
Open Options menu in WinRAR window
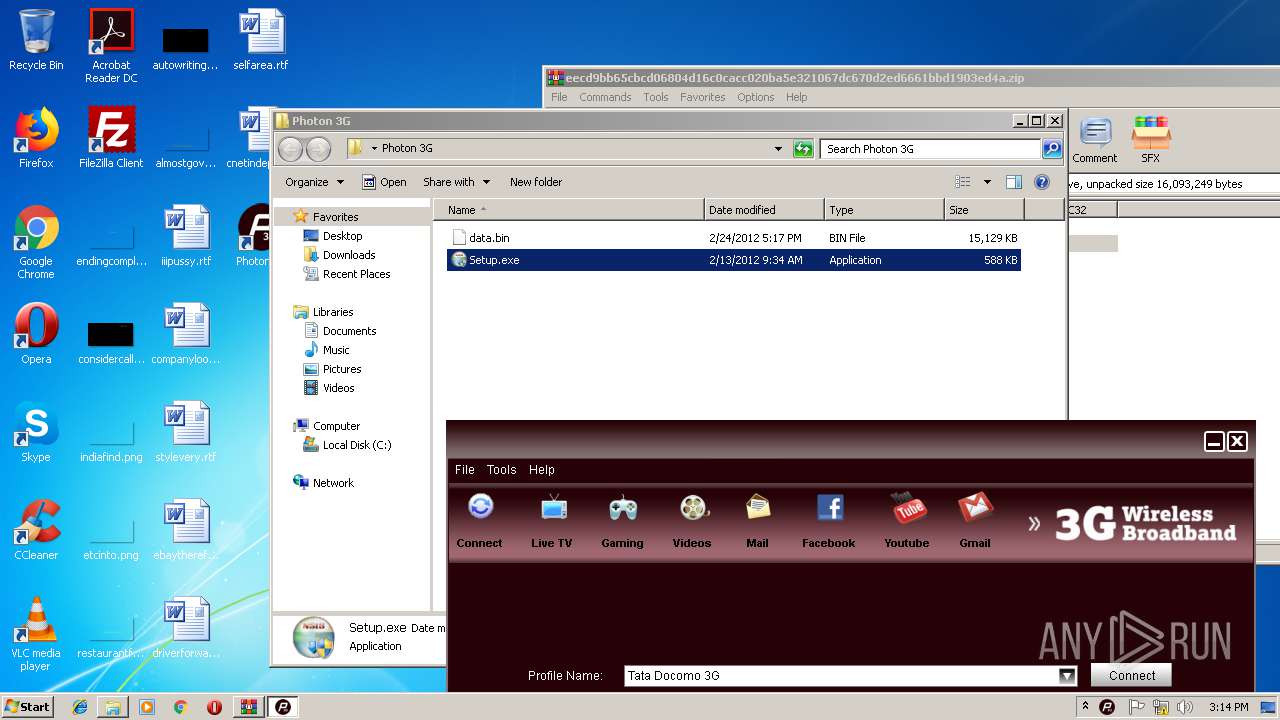[756, 97]
